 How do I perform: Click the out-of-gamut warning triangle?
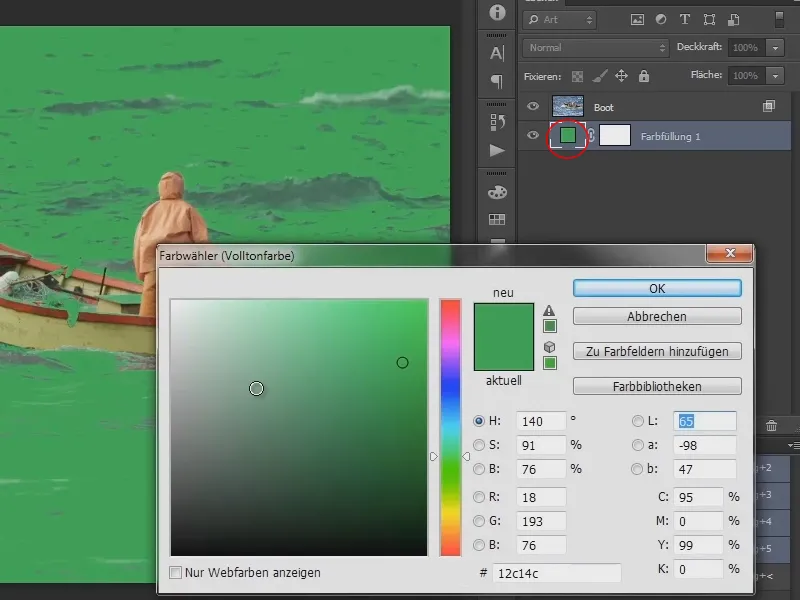(549, 310)
